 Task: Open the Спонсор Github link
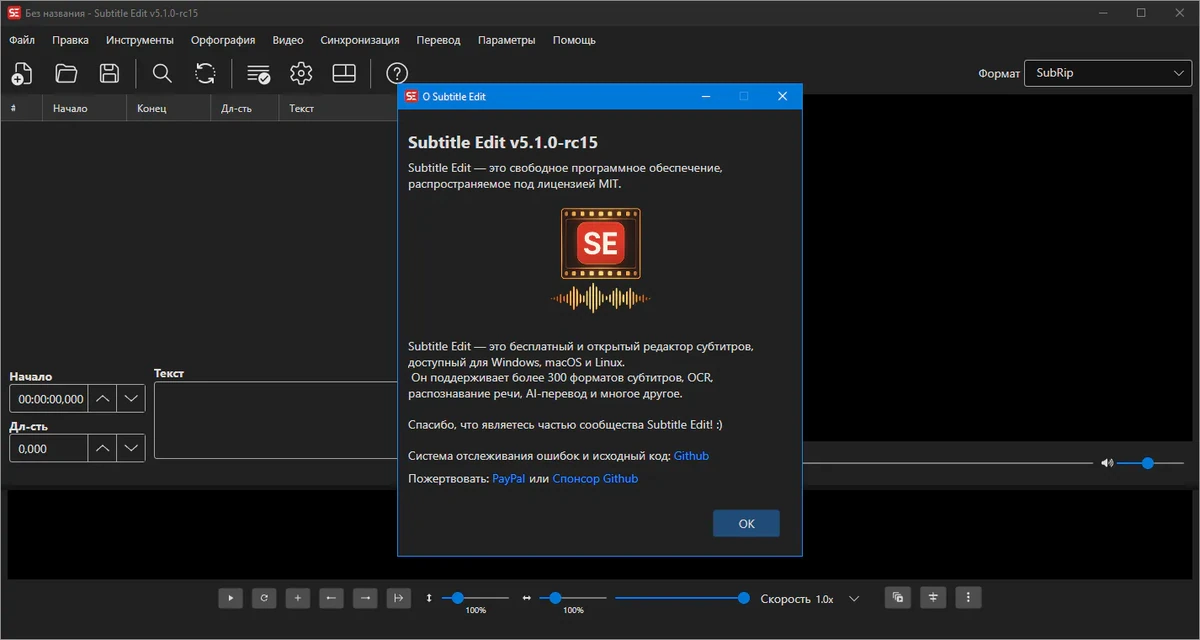tap(595, 479)
